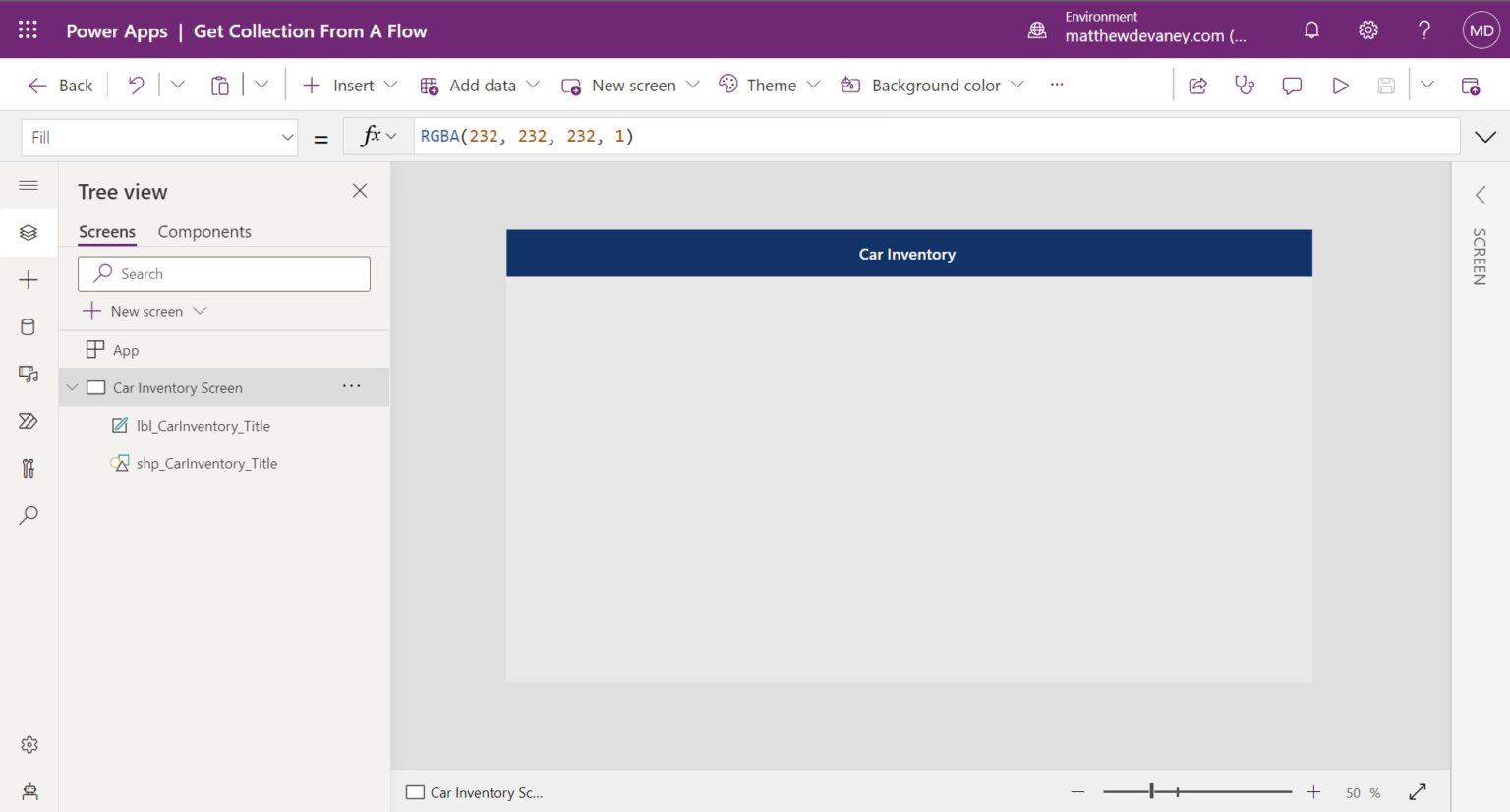Open the Power Automate flows icon
The width and height of the screenshot is (1510, 812).
coord(29,421)
